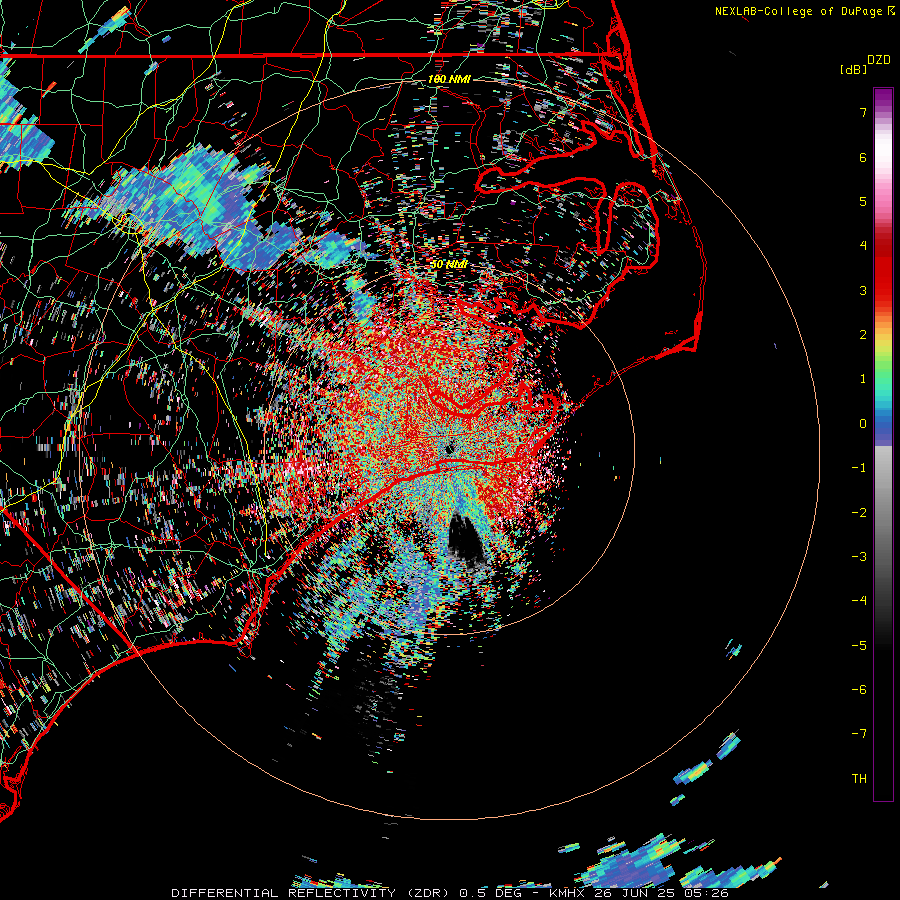Click the dark radar site center point
The width and height of the screenshot is (900, 900).
(449, 448)
